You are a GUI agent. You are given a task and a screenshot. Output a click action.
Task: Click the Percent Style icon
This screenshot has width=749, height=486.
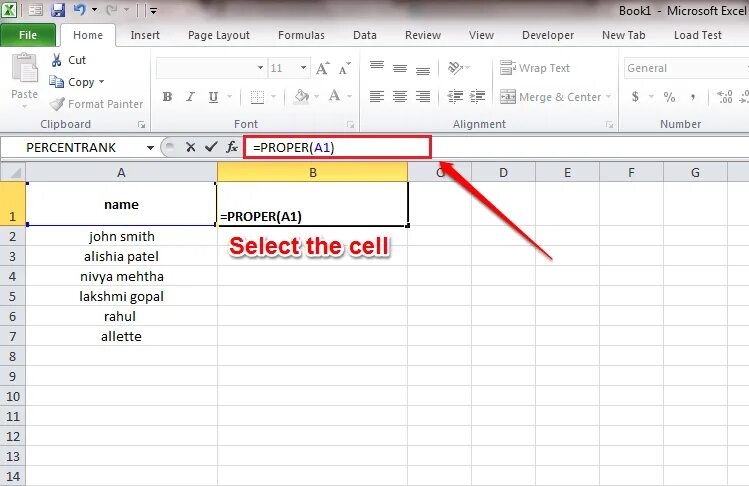tap(669, 97)
